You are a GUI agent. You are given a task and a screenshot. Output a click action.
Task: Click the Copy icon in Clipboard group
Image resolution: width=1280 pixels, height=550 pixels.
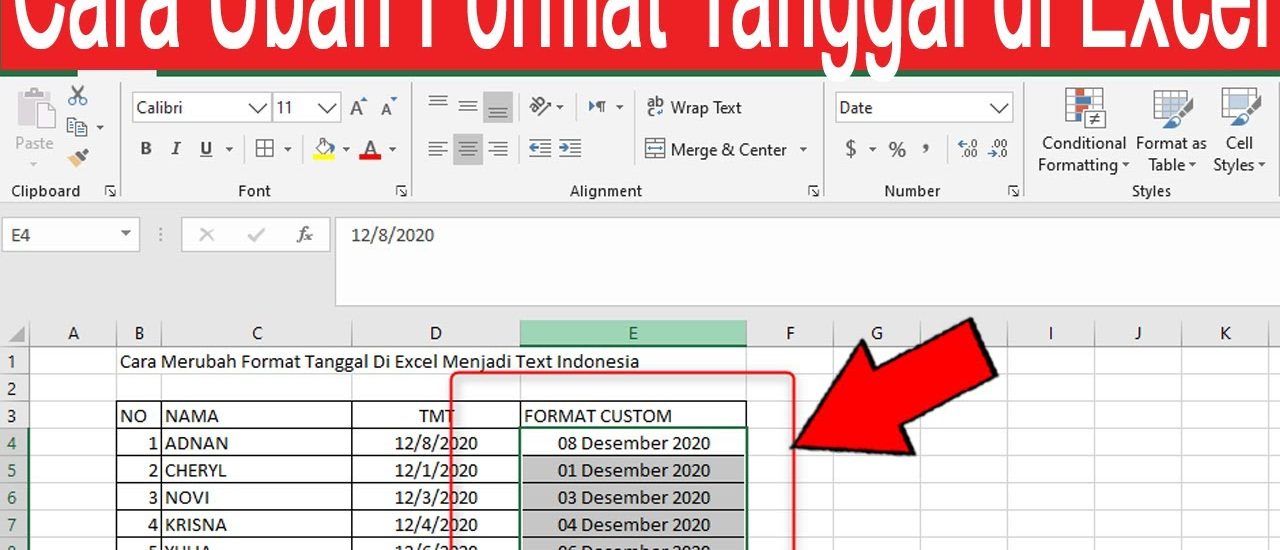(76, 127)
